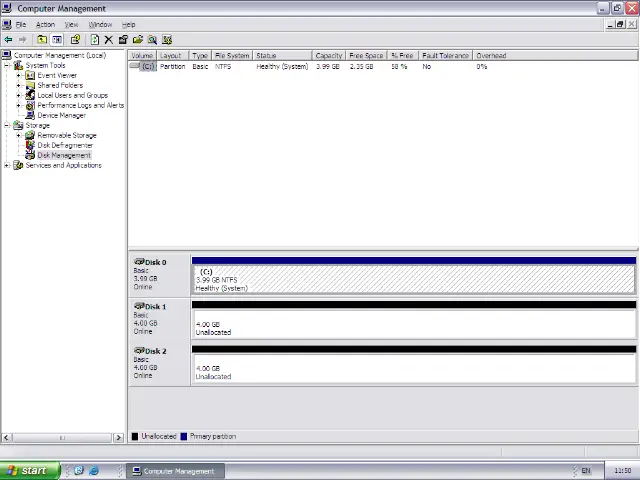This screenshot has height=480, width=640.
Task: Select the C: partition on Disk 0
Action: 414,280
